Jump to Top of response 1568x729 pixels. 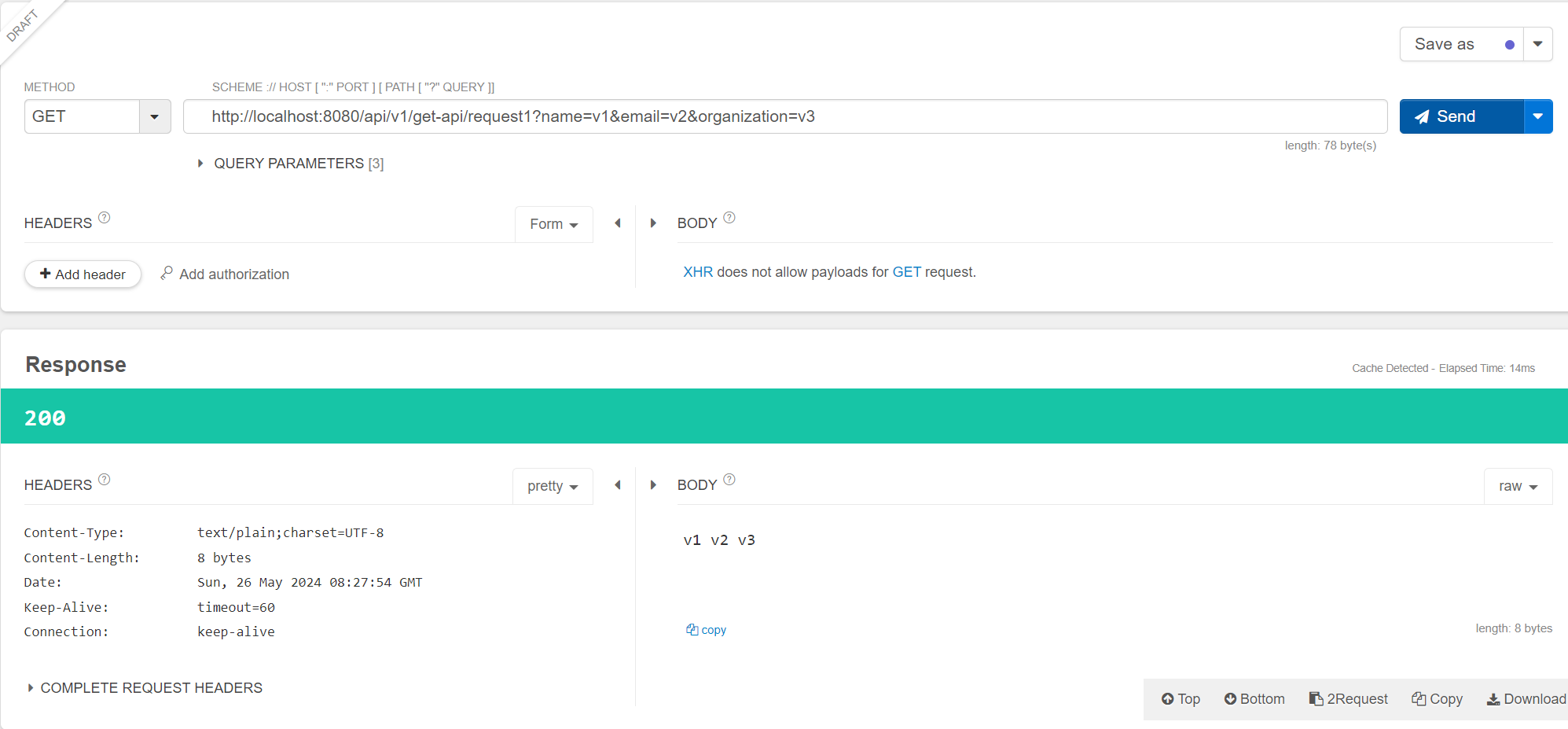point(1181,699)
